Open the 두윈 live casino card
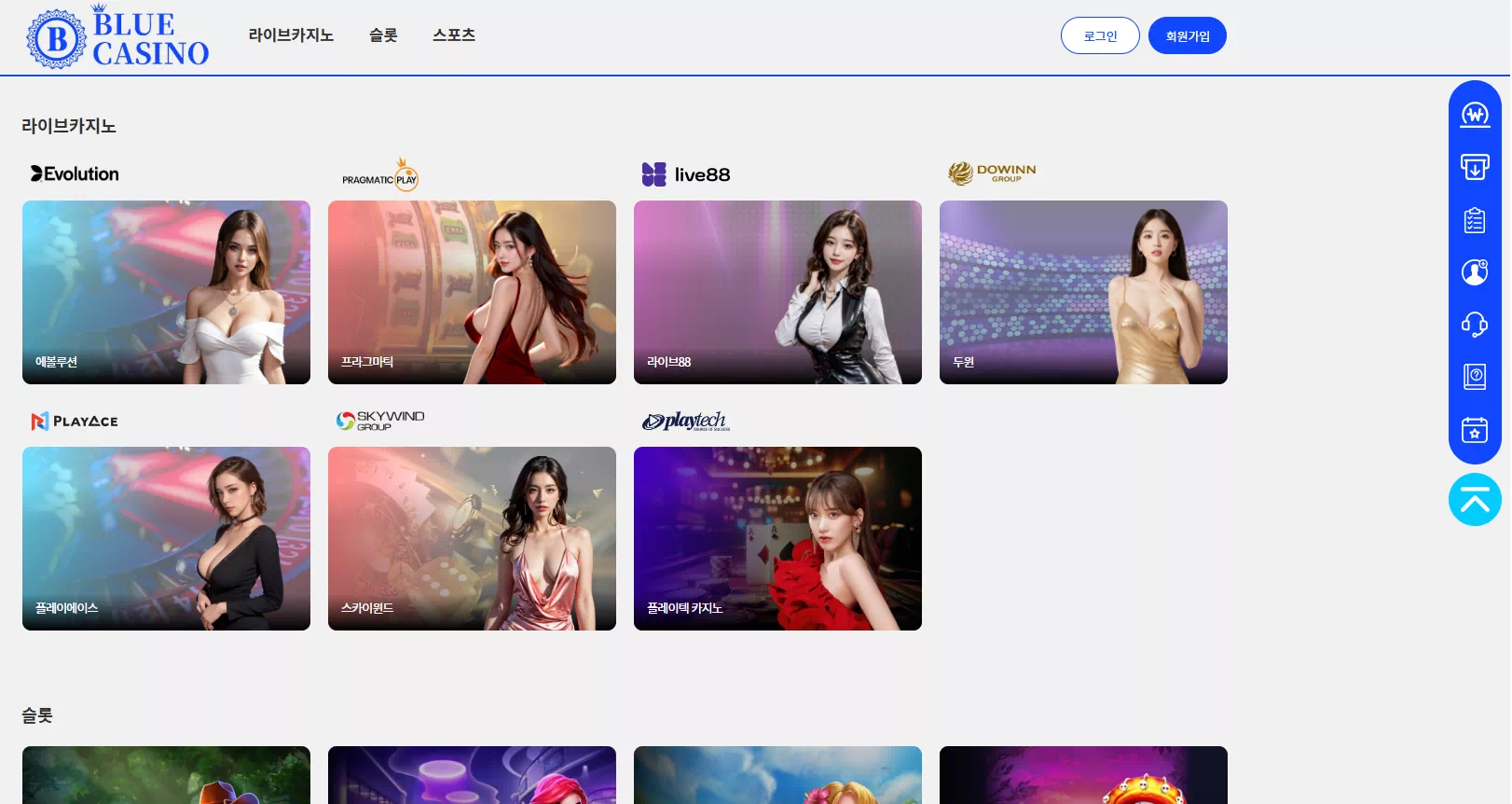This screenshot has height=804, width=1512. coord(1083,292)
